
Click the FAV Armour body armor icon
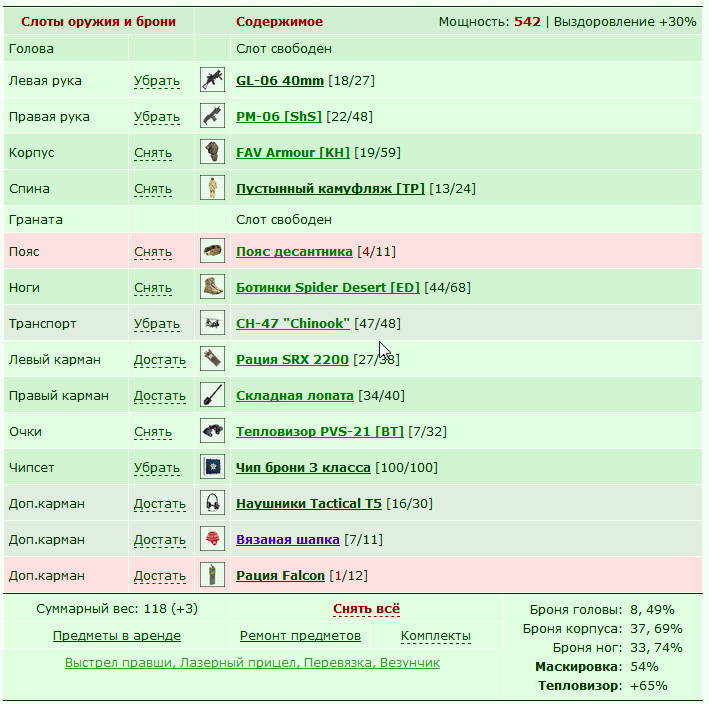[213, 152]
